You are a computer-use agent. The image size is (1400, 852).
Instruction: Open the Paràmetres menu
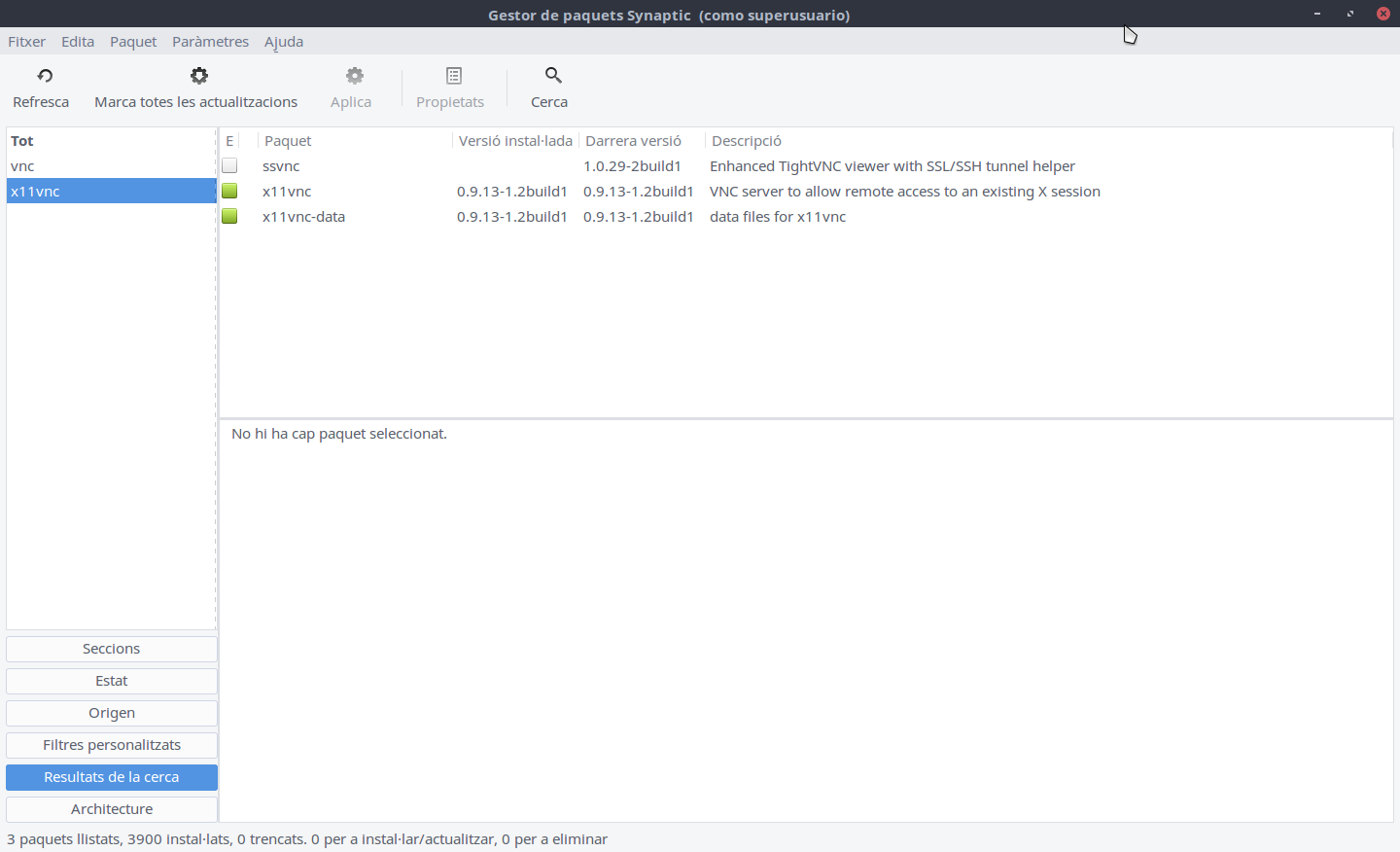point(210,42)
